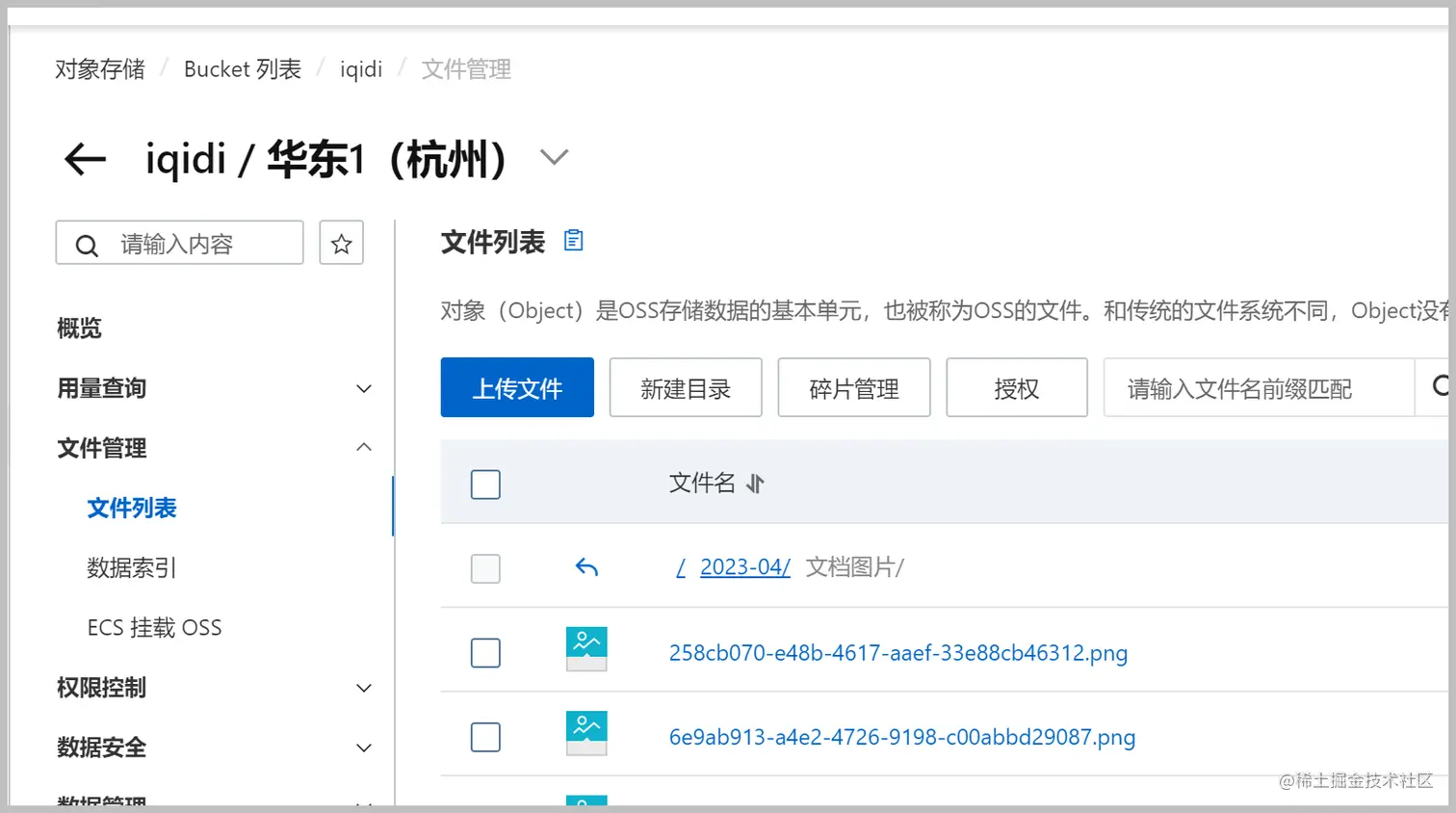Click the star favorite icon beside search box
This screenshot has width=1456, height=813.
click(341, 243)
